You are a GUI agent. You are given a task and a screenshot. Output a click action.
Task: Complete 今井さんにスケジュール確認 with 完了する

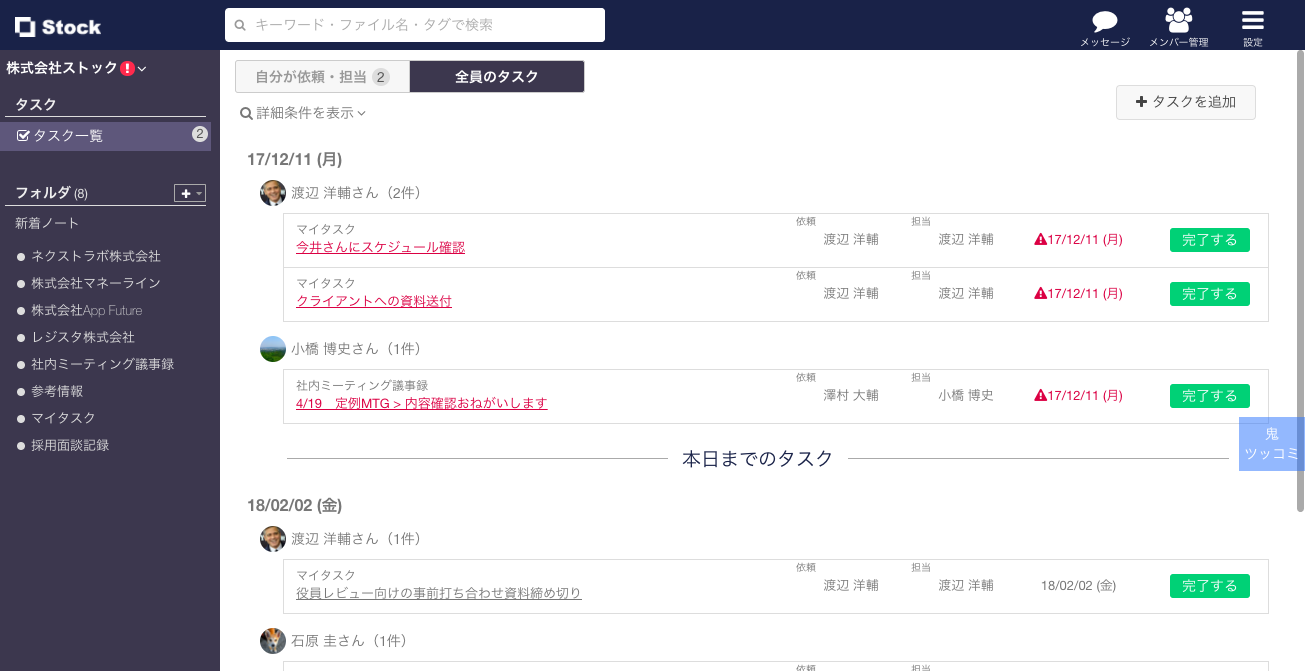[1209, 240]
